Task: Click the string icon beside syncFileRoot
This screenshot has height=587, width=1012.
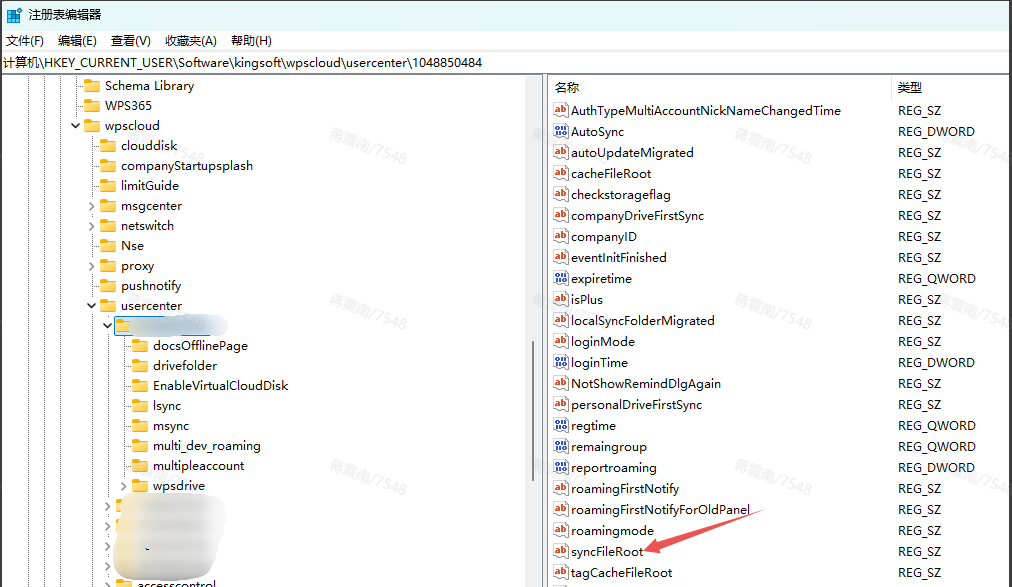Action: pyautogui.click(x=560, y=552)
